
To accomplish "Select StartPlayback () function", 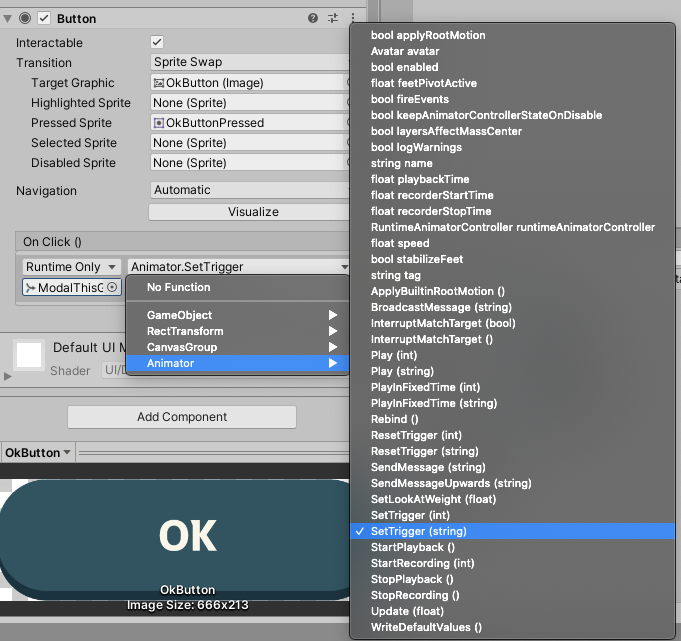I will click(x=512, y=547).
